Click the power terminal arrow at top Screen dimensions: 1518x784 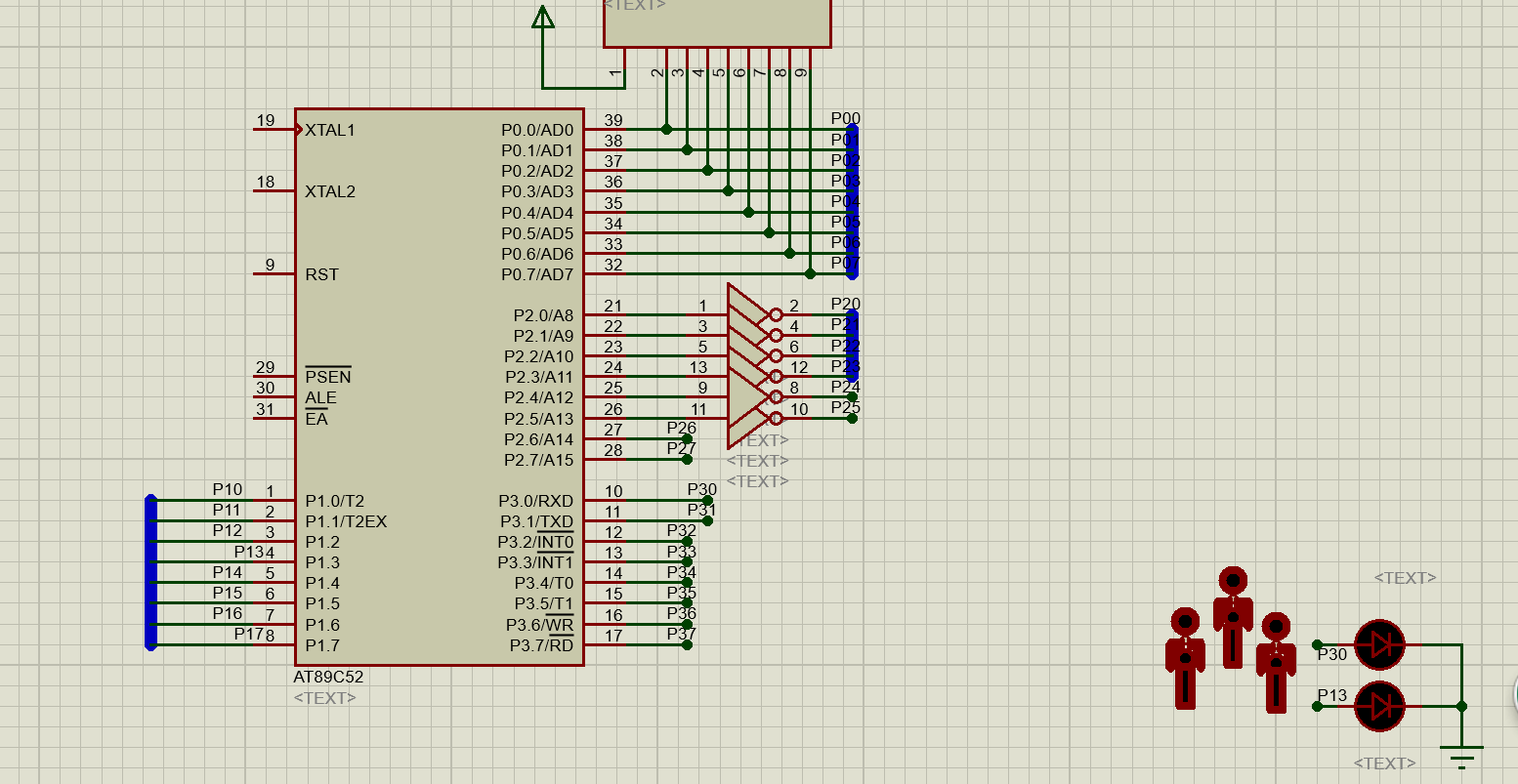(543, 18)
